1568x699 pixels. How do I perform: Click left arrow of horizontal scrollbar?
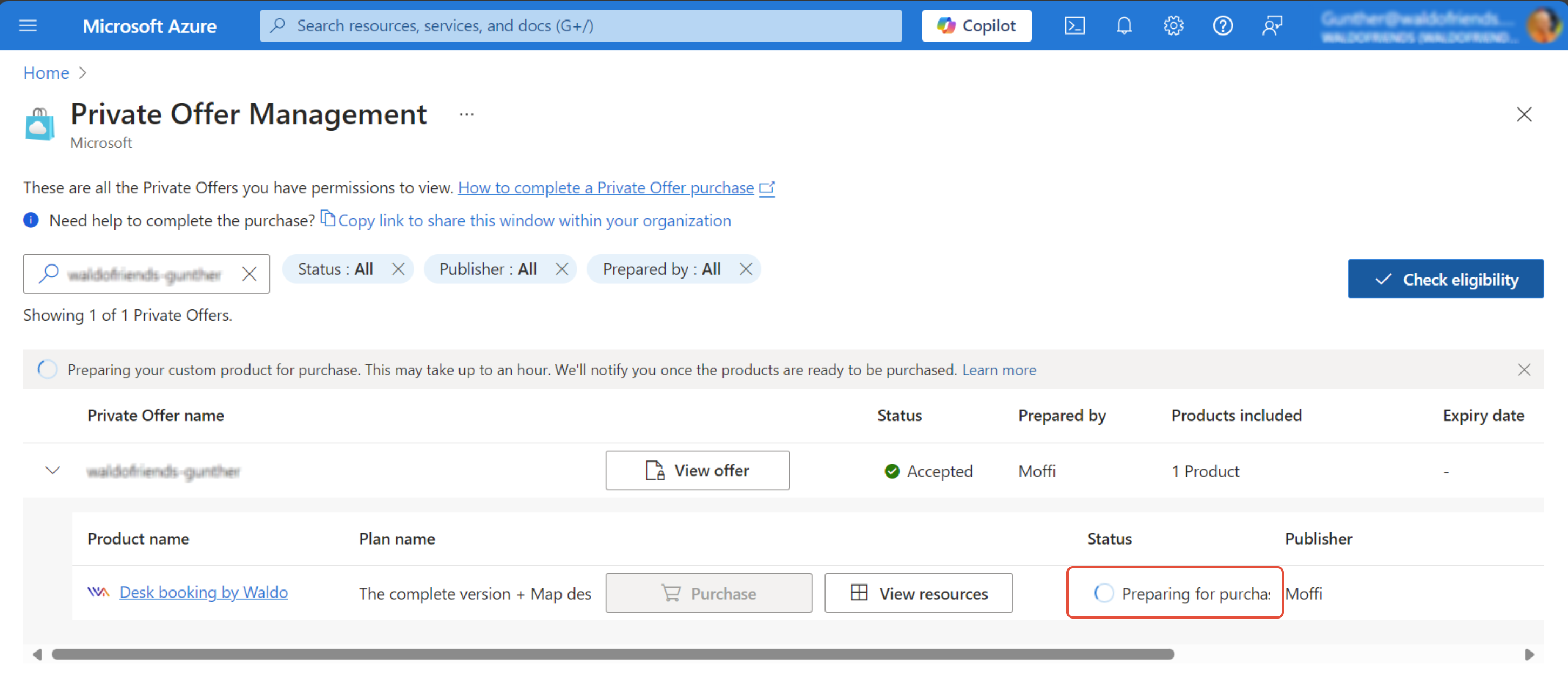click(x=37, y=654)
